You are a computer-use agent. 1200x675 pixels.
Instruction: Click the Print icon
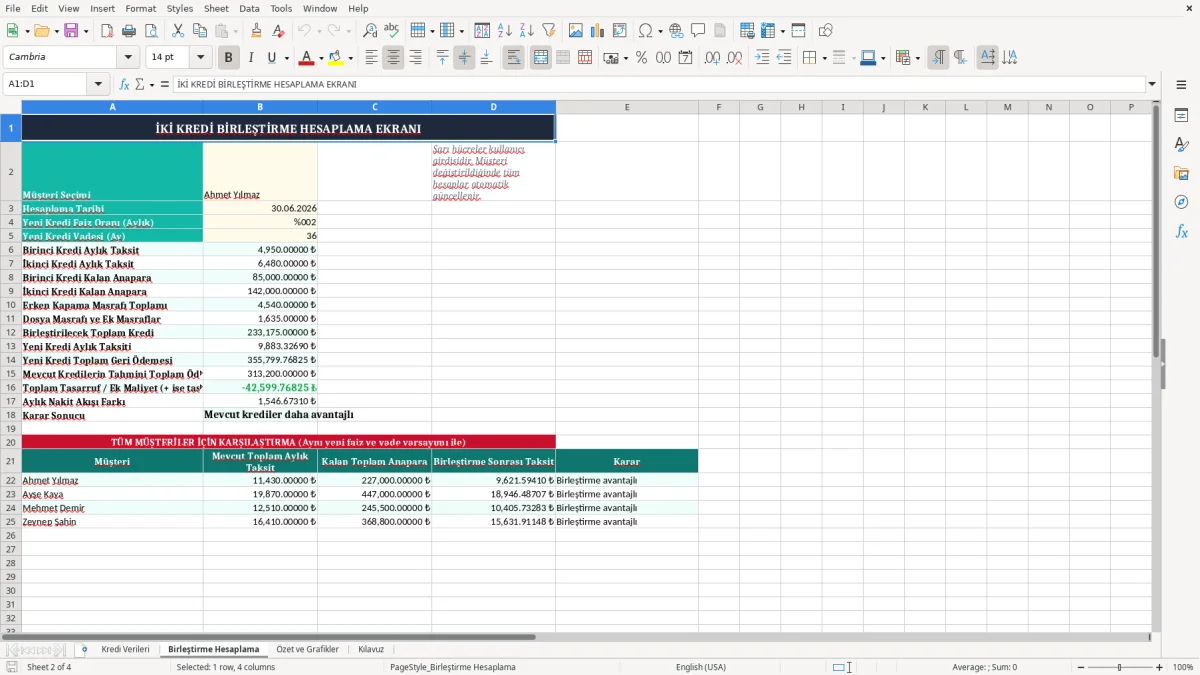point(129,31)
